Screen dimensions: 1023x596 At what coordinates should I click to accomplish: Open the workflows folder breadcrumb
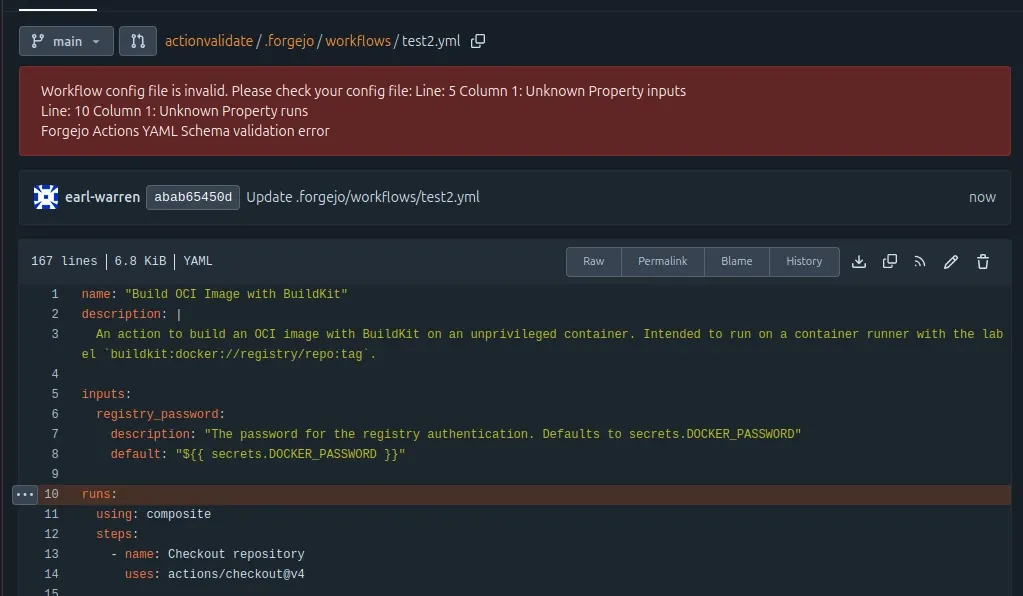pos(357,41)
